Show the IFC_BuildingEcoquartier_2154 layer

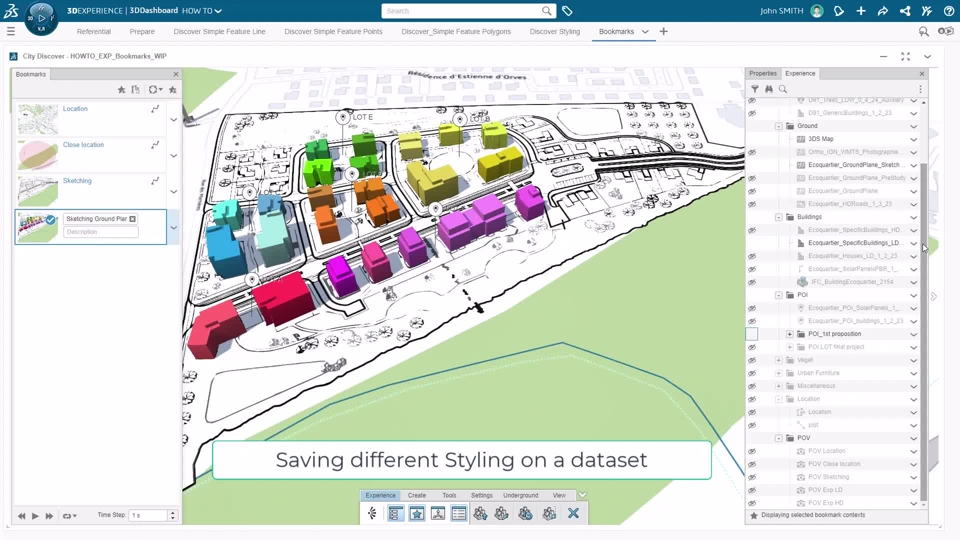tap(752, 282)
